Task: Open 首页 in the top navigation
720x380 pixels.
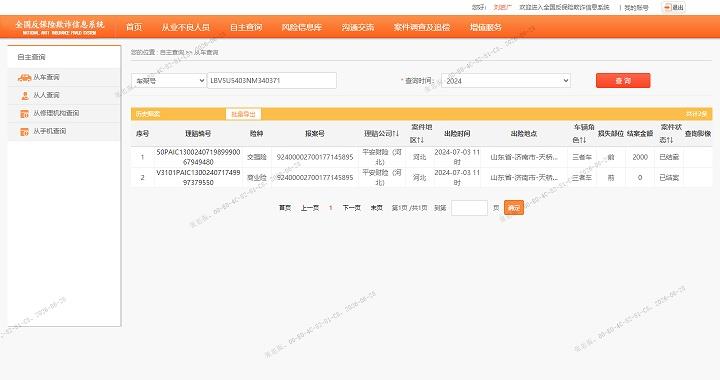Action: click(134, 27)
